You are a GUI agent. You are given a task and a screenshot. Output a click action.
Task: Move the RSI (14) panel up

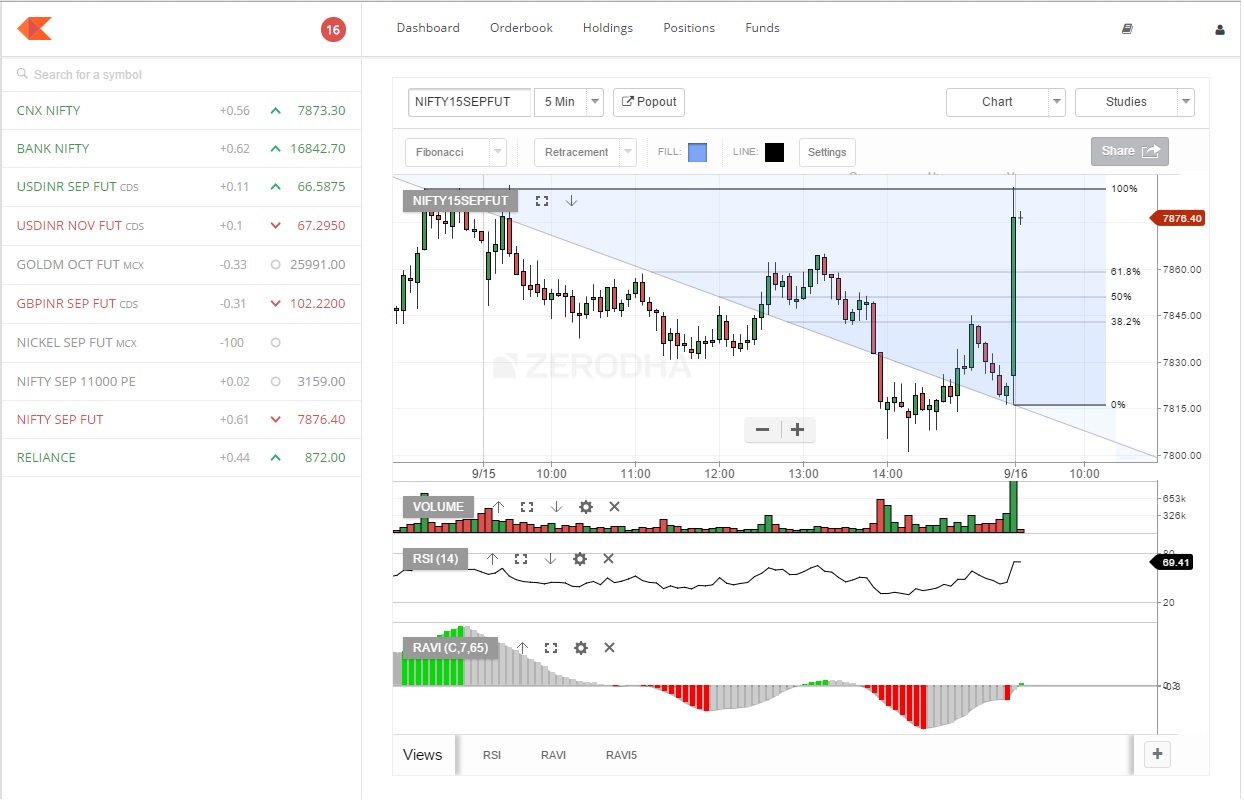tap(492, 558)
